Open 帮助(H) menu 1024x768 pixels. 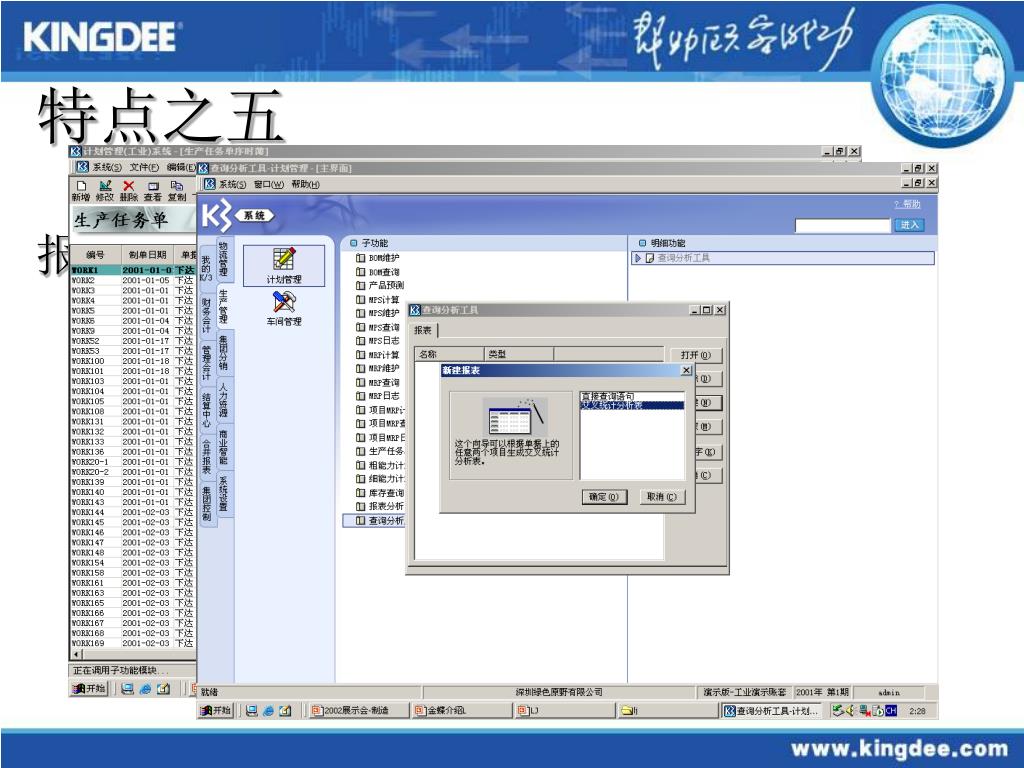[305, 185]
